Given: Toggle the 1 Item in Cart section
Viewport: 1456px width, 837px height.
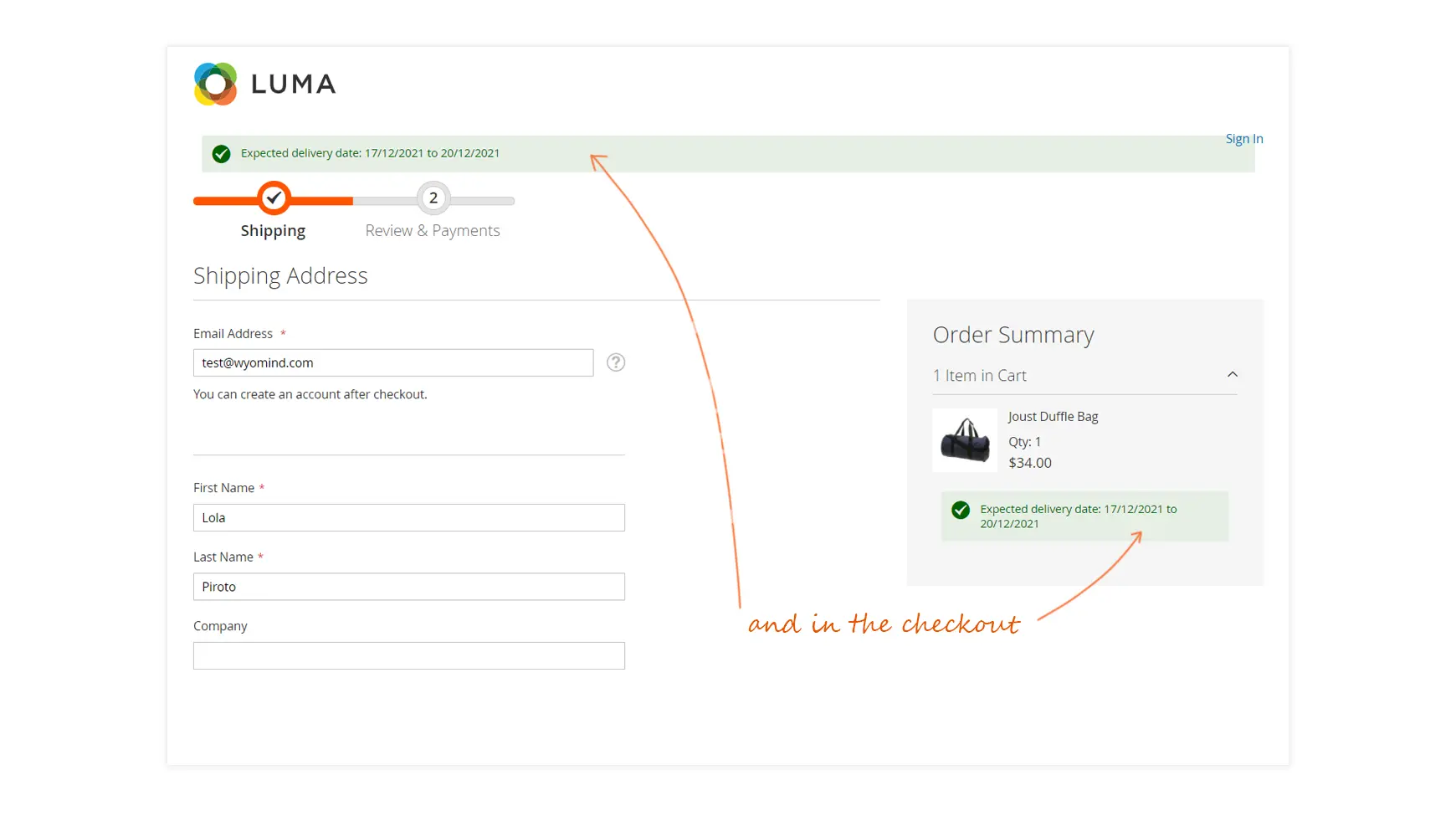Looking at the screenshot, I should click(x=980, y=376).
